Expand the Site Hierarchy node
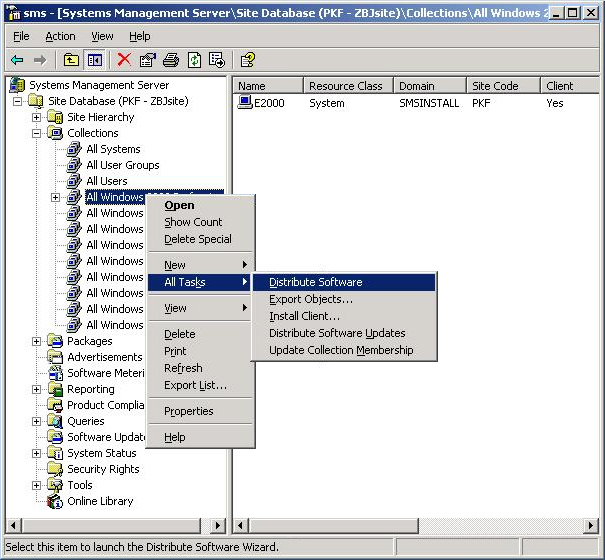The width and height of the screenshot is (605, 560). coord(36,117)
